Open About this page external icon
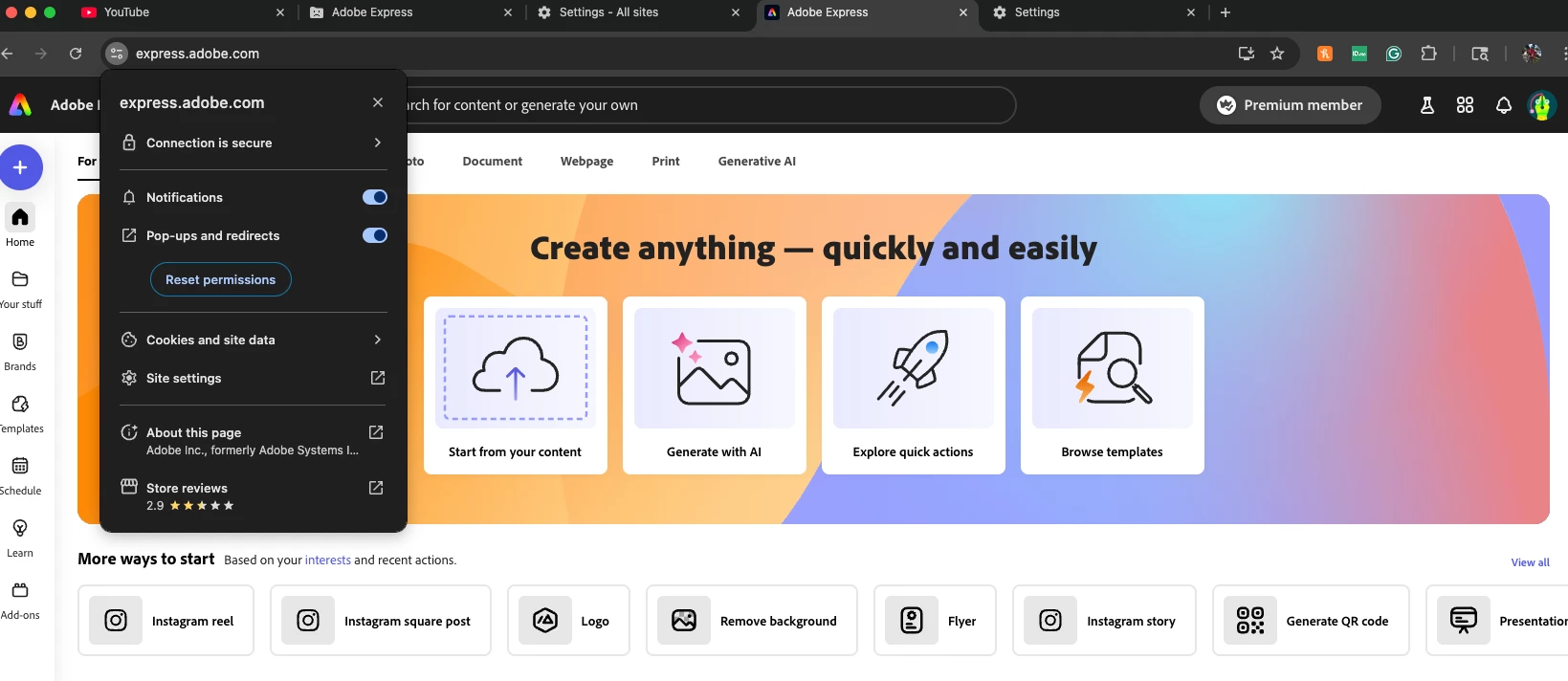The width and height of the screenshot is (1568, 681). coord(376,432)
